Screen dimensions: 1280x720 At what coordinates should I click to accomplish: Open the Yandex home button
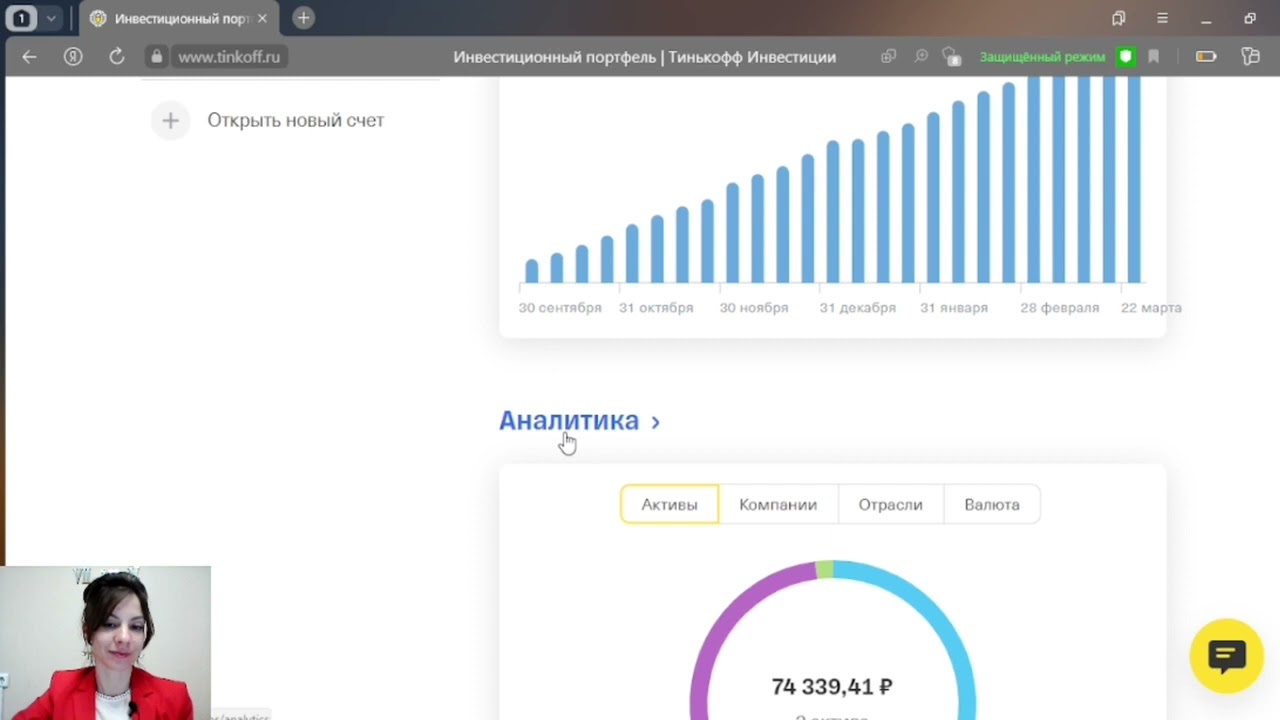[73, 57]
